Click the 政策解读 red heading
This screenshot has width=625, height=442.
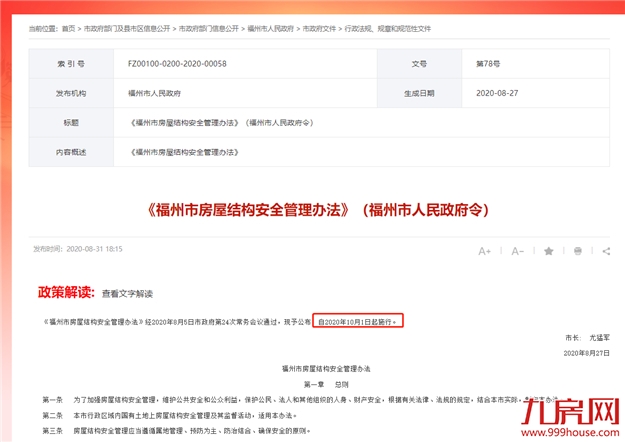click(x=66, y=292)
